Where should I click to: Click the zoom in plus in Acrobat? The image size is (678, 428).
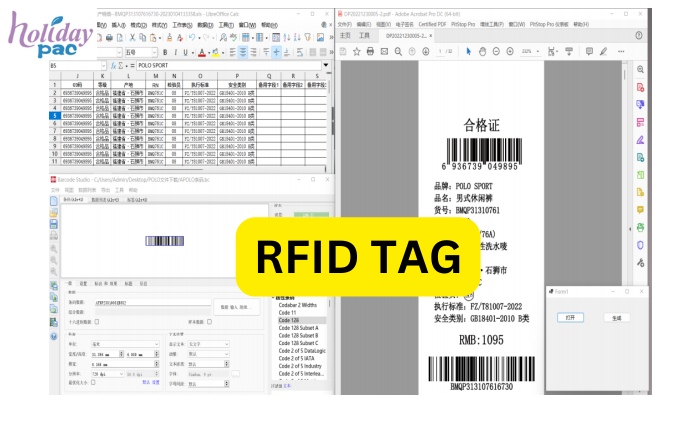pyautogui.click(x=510, y=51)
